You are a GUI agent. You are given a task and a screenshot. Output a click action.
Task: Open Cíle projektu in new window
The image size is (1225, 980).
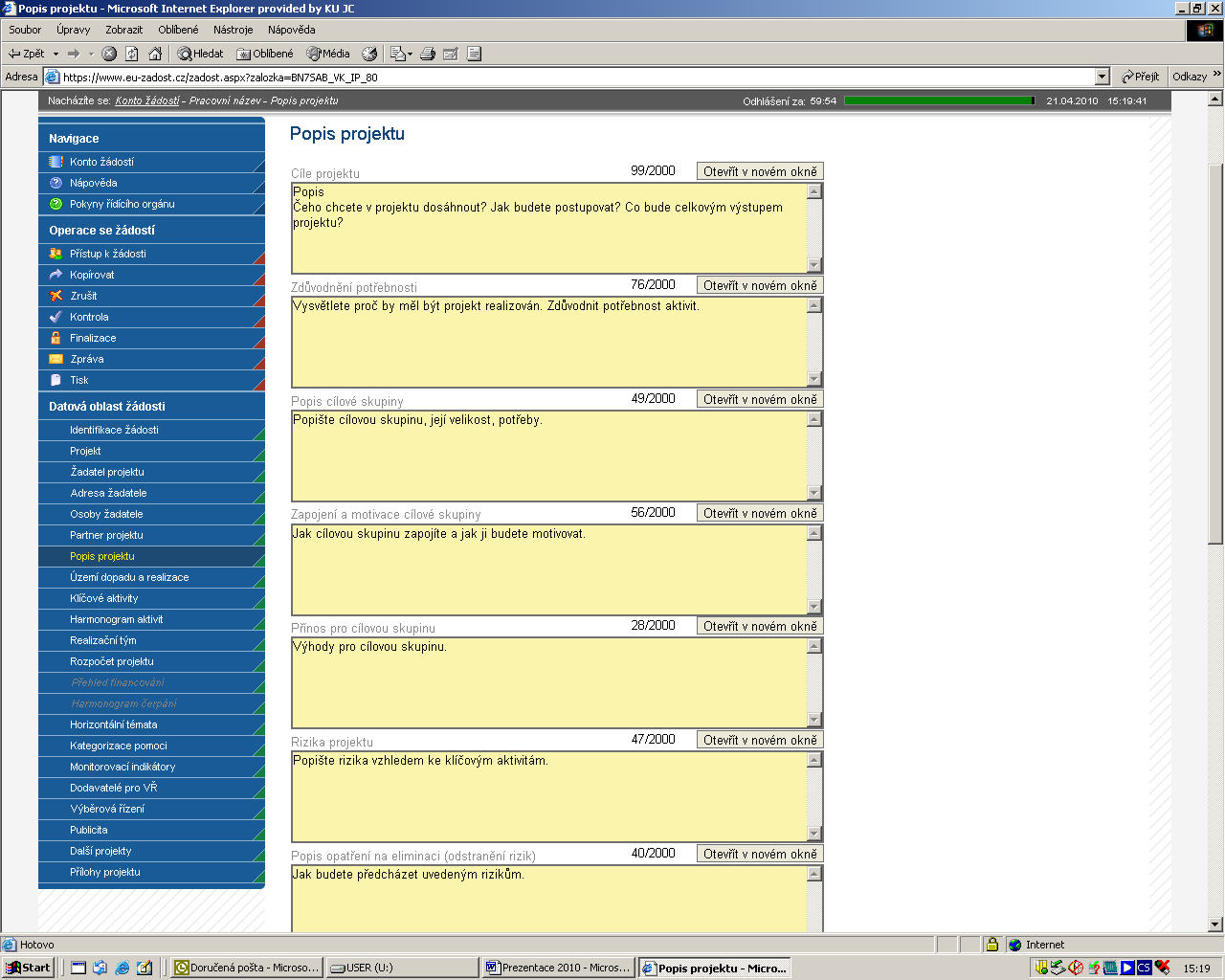760,171
